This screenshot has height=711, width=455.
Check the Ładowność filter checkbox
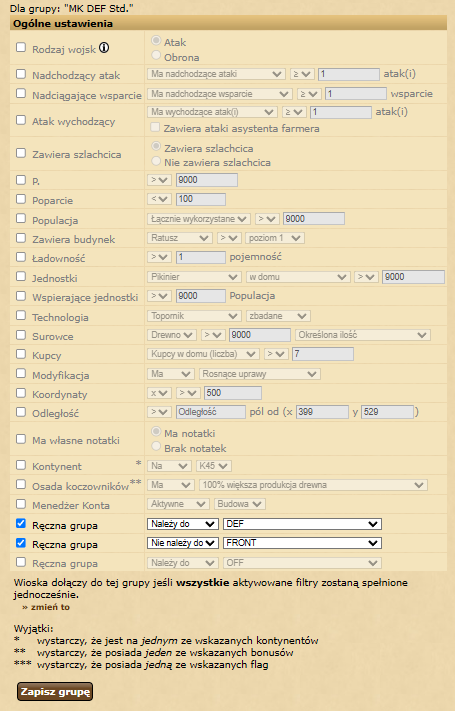(x=21, y=257)
